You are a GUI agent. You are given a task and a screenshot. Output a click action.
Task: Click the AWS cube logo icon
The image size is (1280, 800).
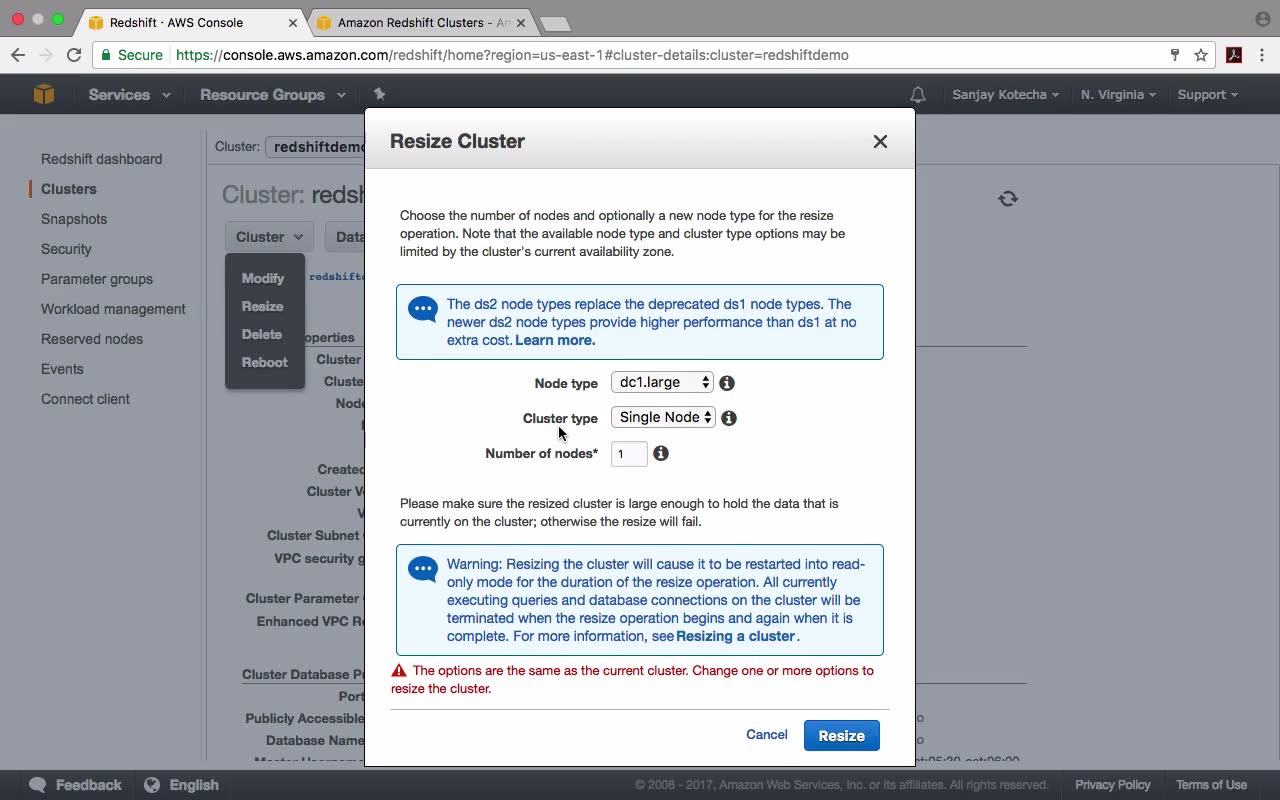[44, 94]
